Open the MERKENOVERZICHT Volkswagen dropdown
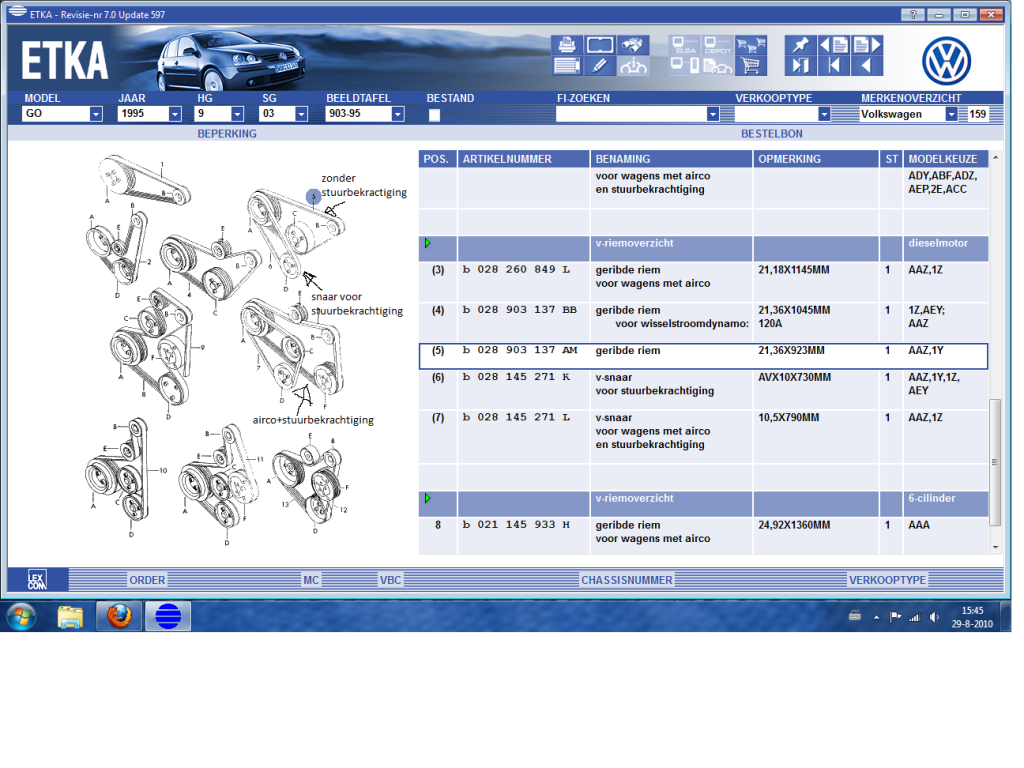The height and width of the screenshot is (768, 1024). [952, 114]
